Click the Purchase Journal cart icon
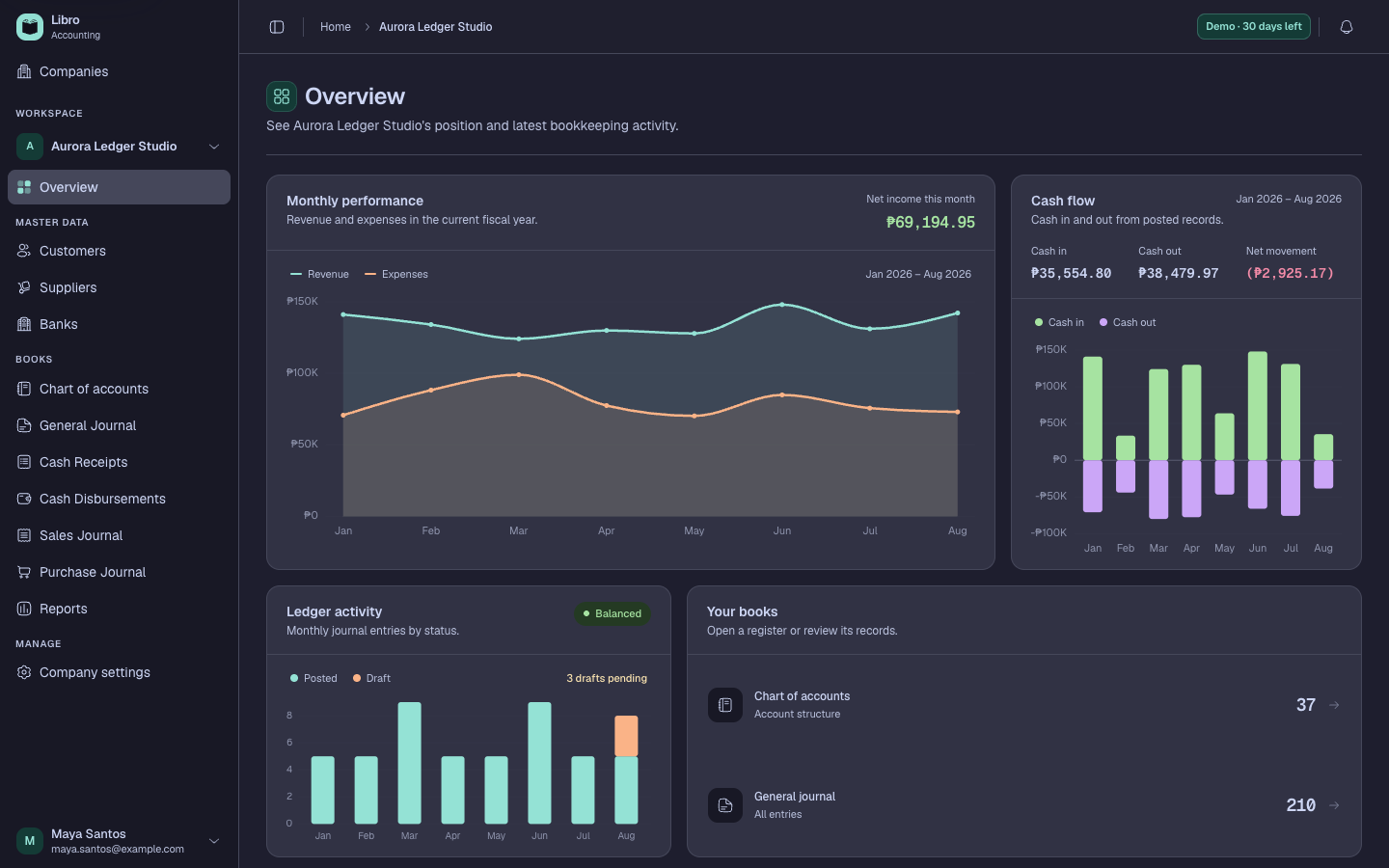The image size is (1389, 868). point(24,572)
